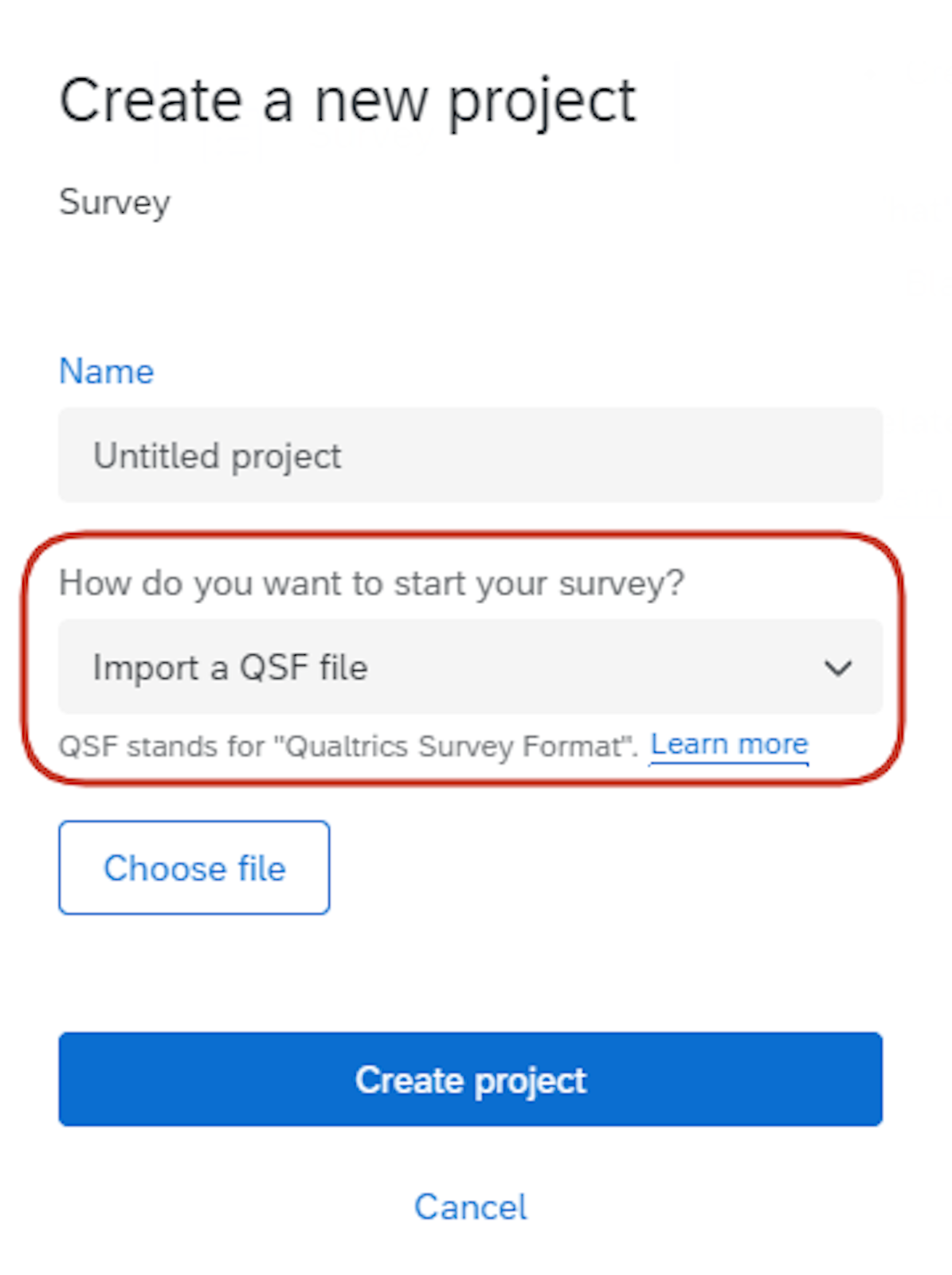952x1275 pixels.
Task: Click the "Create a new project" heading
Action: coord(347,101)
